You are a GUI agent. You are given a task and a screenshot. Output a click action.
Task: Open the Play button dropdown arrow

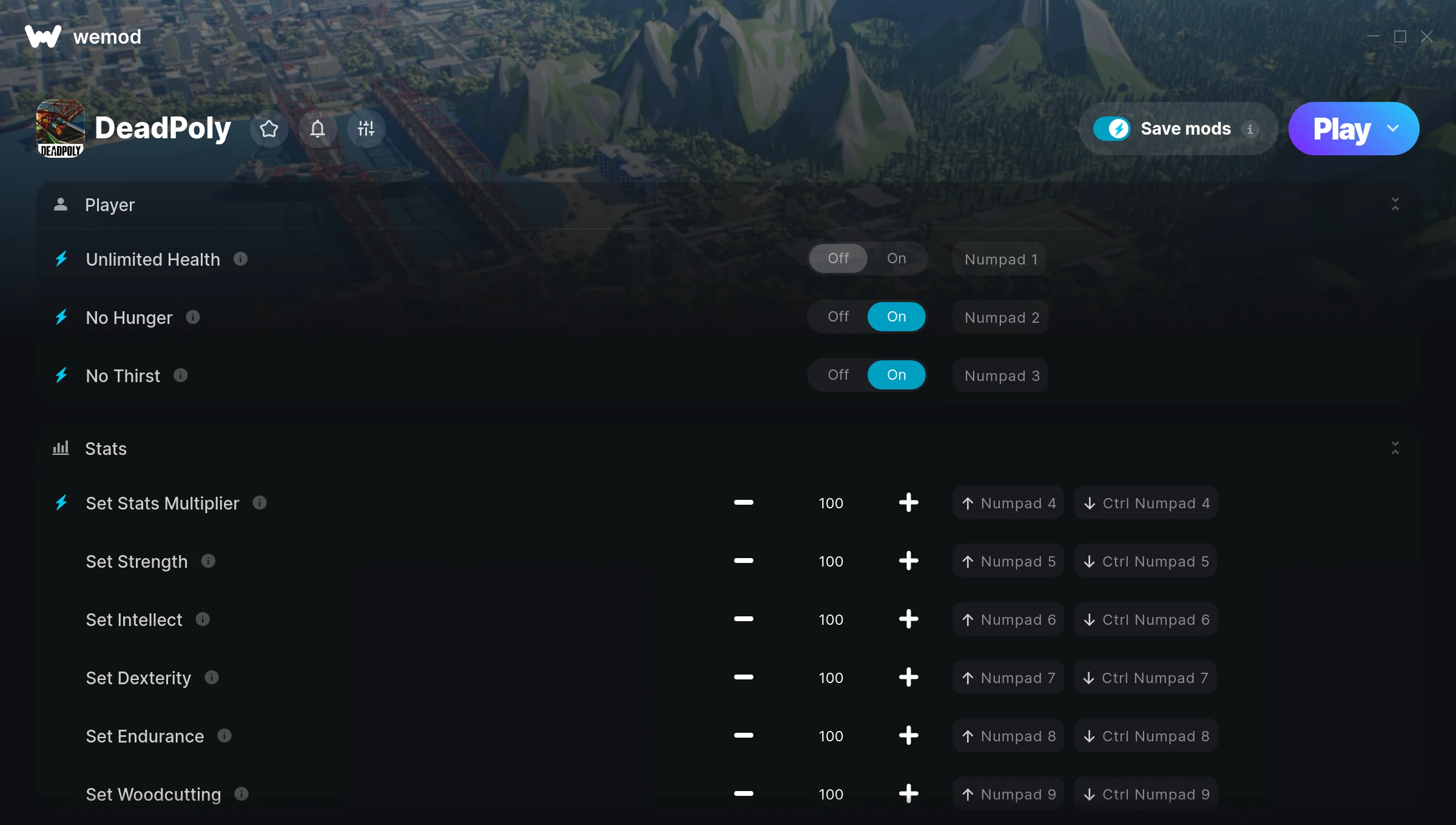point(1393,129)
